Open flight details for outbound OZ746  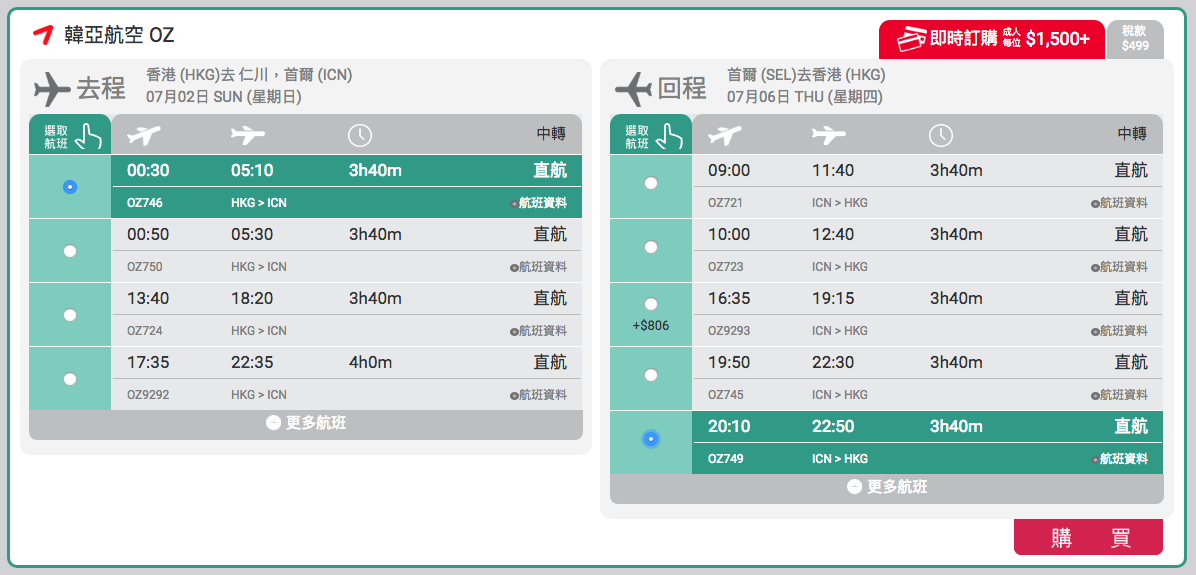pos(539,203)
